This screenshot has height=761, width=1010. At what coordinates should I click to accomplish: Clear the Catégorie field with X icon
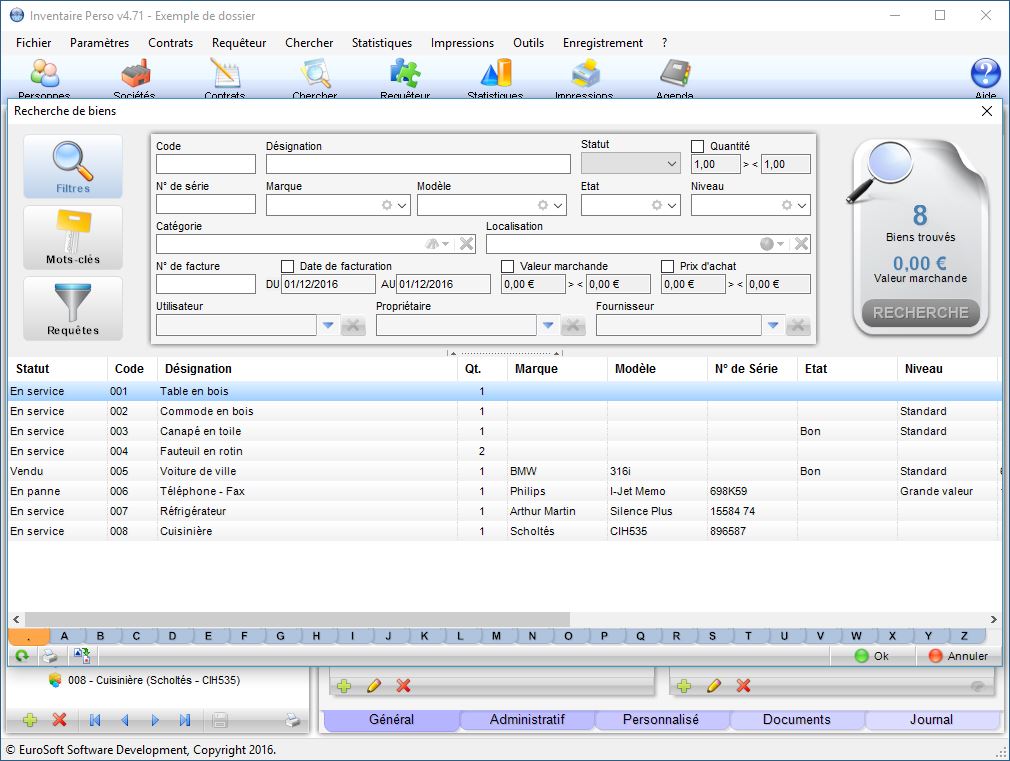[x=466, y=244]
